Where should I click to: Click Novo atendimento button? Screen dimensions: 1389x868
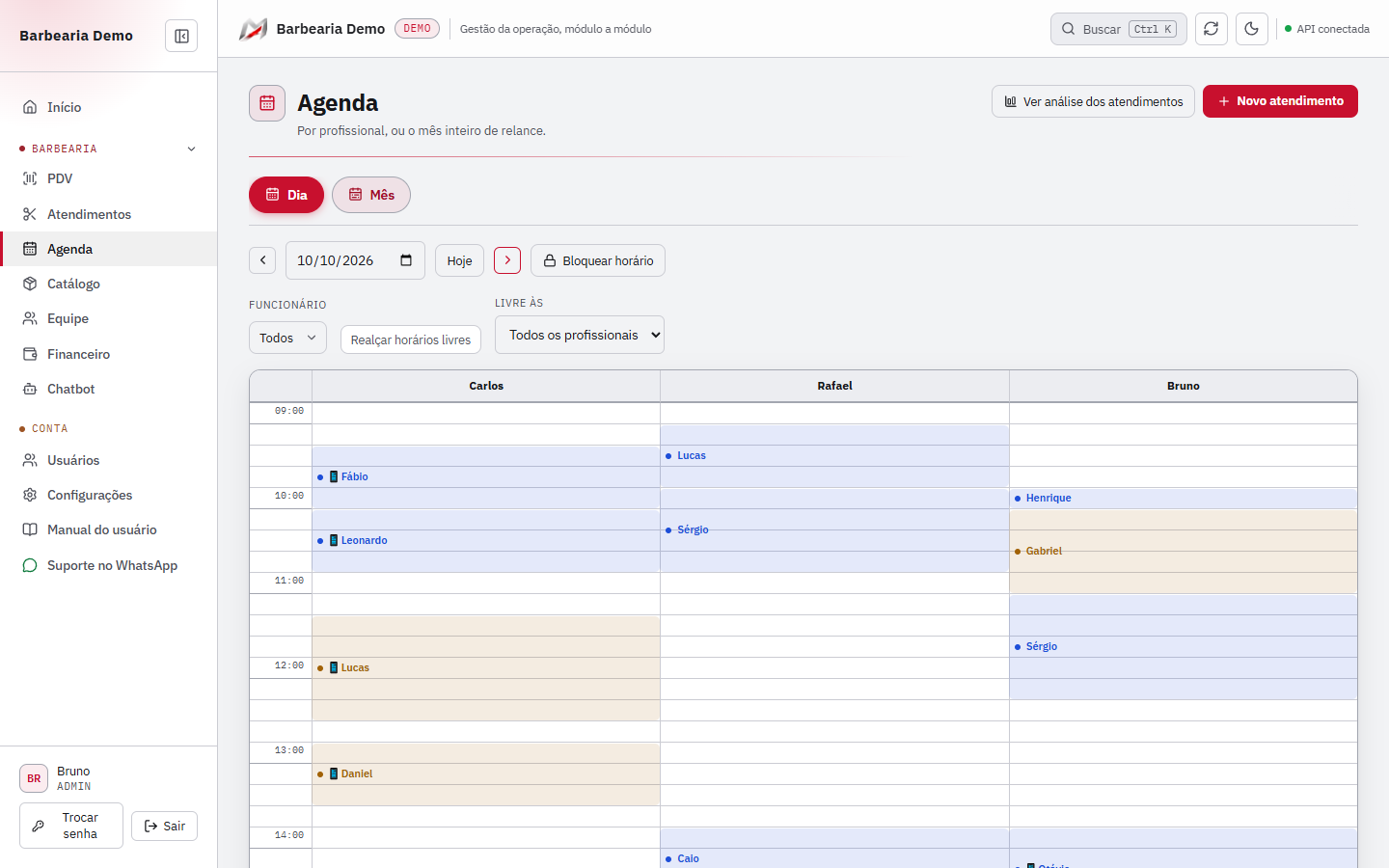pos(1280,101)
